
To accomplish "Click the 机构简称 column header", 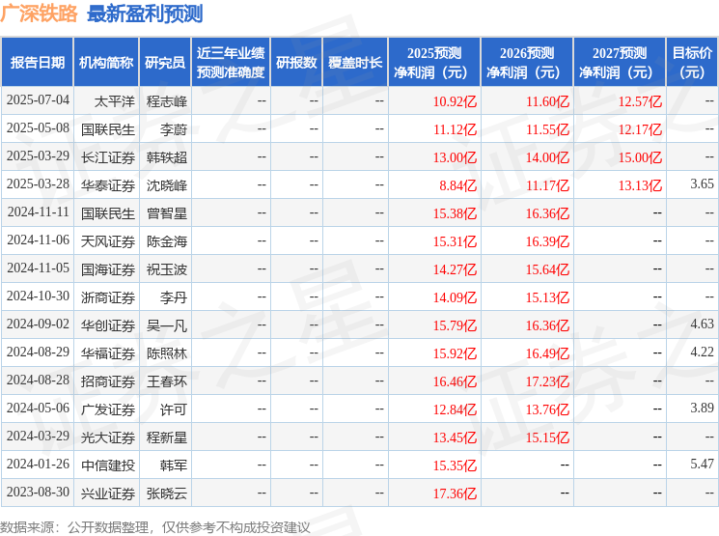I will coord(106,62).
